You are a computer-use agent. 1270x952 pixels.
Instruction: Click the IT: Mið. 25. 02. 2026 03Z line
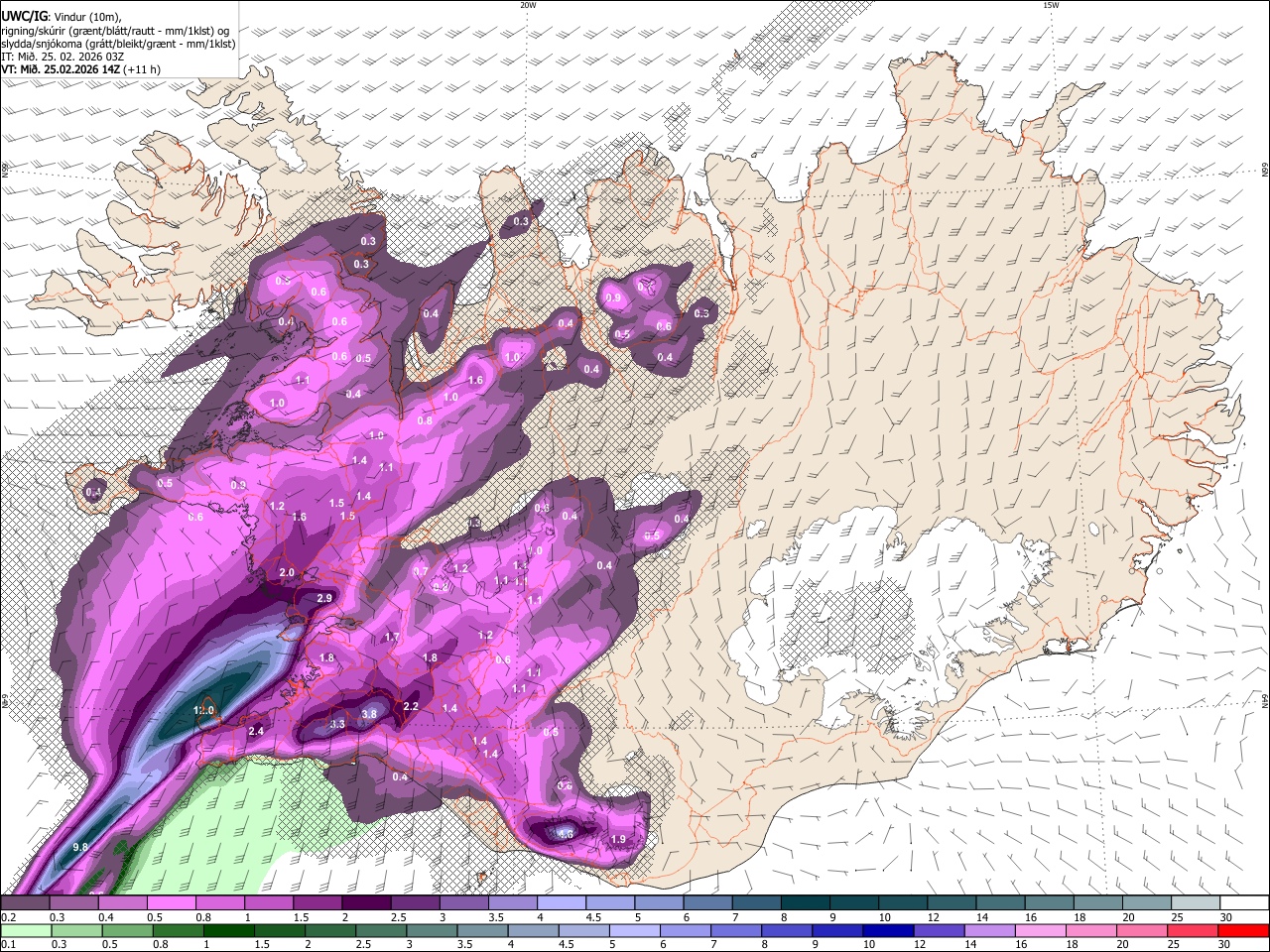point(63,57)
